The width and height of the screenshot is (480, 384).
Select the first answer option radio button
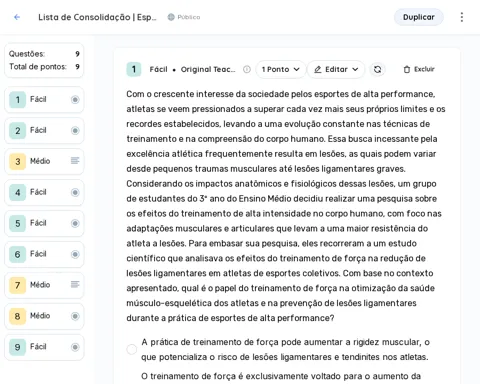pos(132,349)
